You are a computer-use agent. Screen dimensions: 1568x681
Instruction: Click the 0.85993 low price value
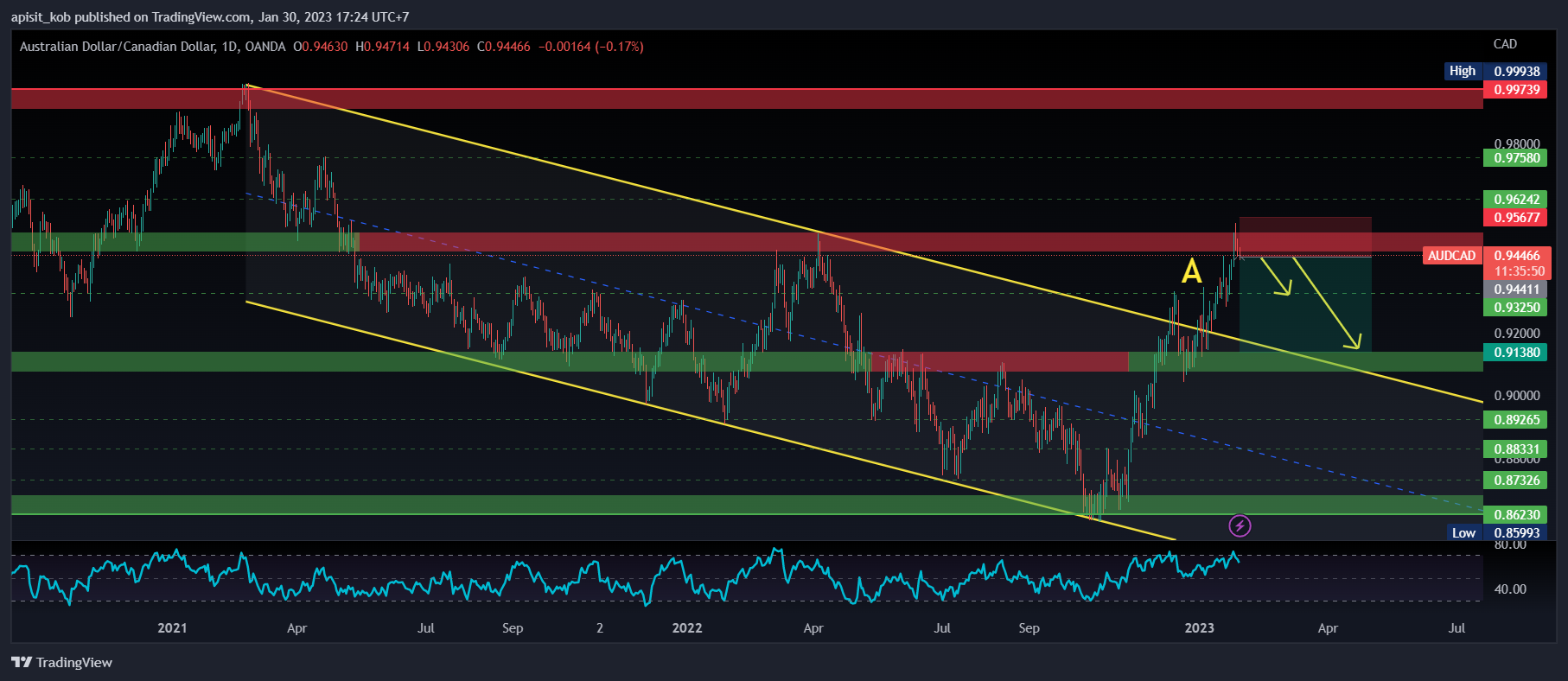point(1517,533)
